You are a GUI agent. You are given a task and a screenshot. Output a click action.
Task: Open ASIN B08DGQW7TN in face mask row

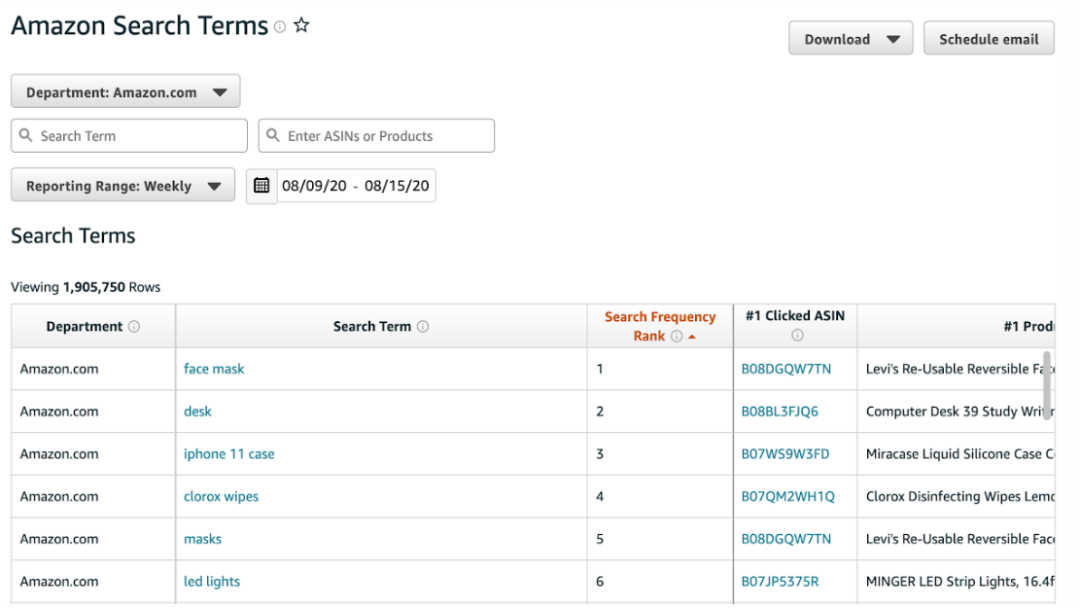[x=786, y=369]
